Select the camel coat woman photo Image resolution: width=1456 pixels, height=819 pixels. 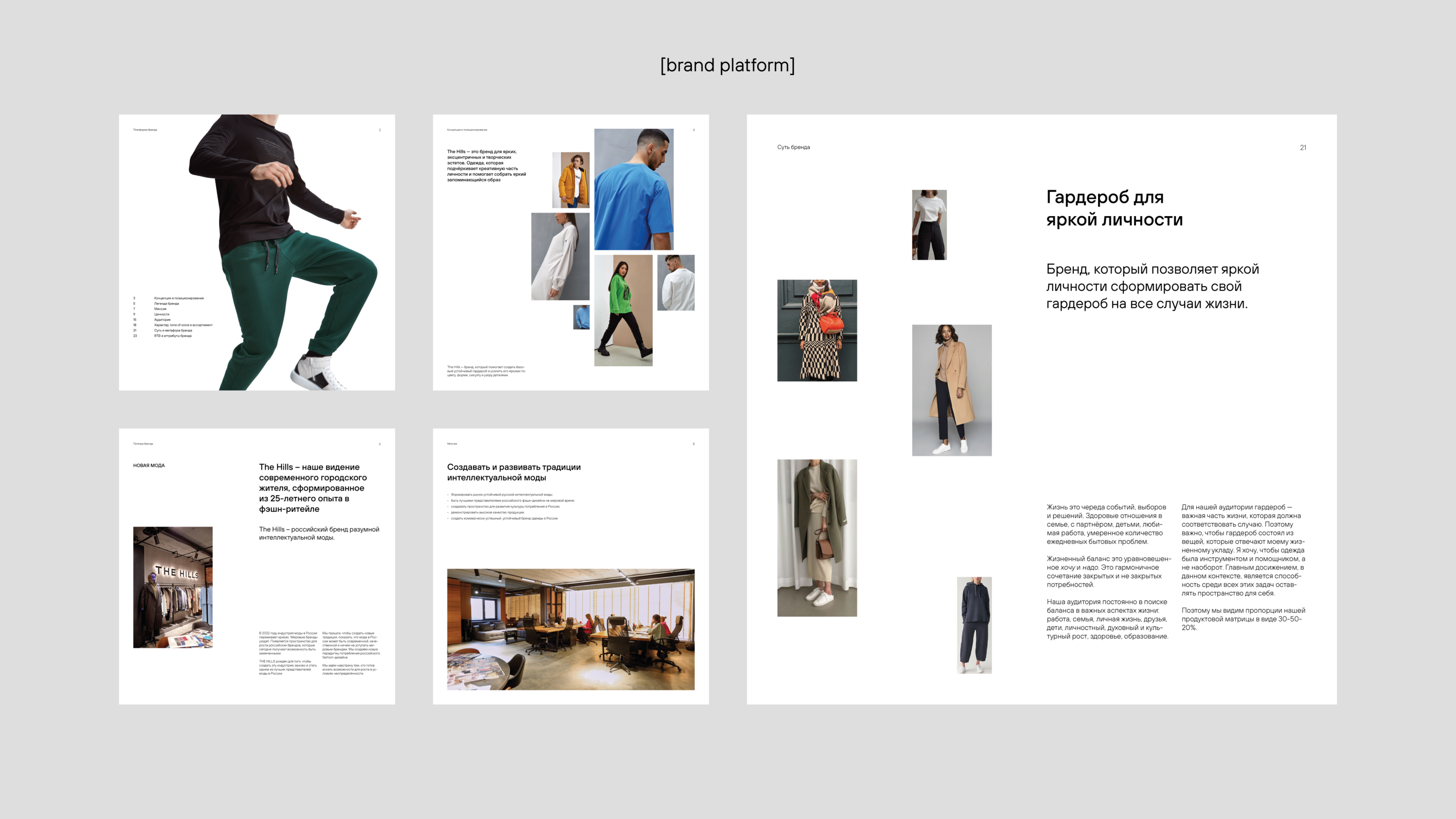click(951, 390)
